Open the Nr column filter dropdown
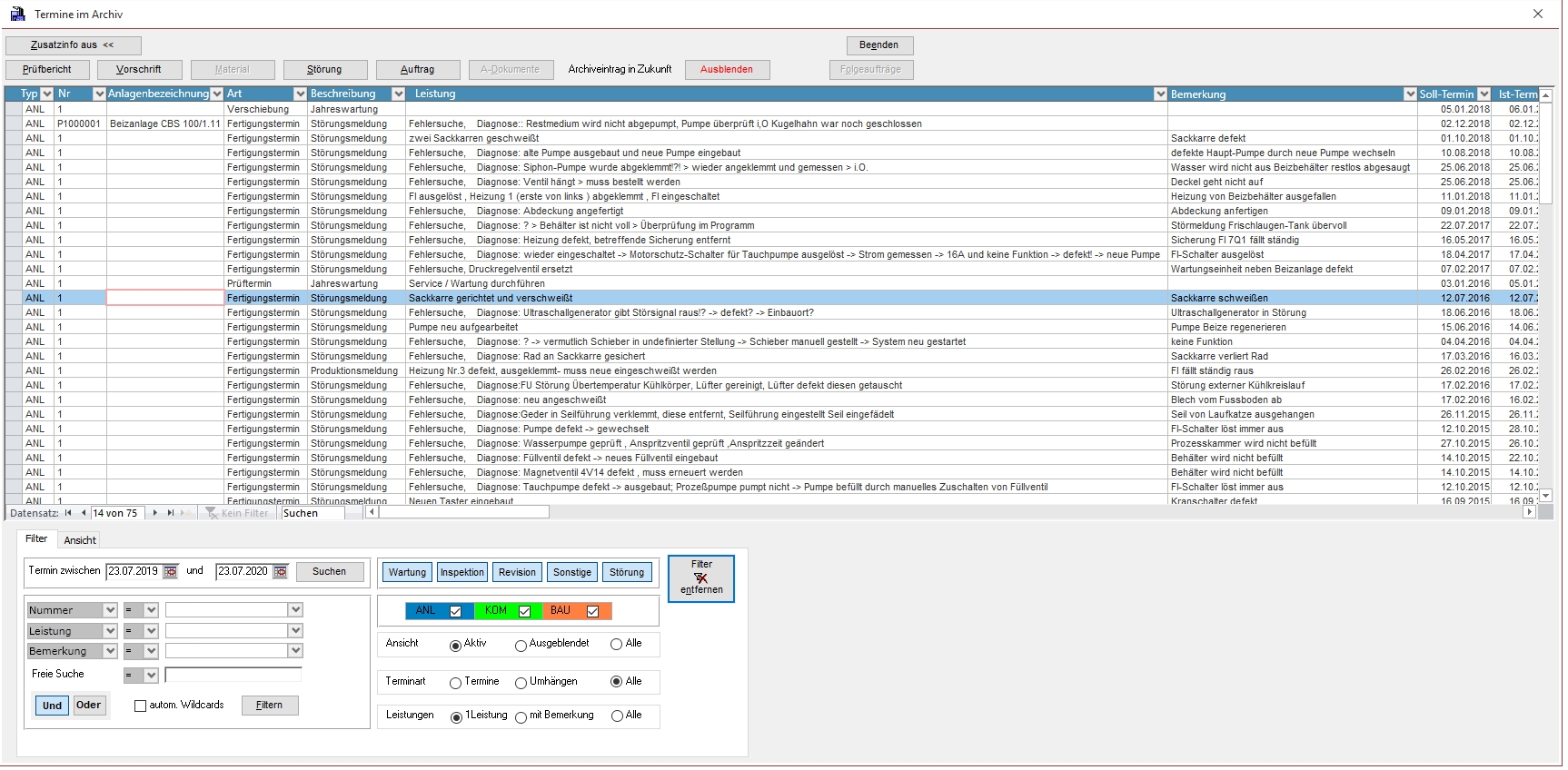Viewport: 1568px width, 770px height. [x=100, y=94]
